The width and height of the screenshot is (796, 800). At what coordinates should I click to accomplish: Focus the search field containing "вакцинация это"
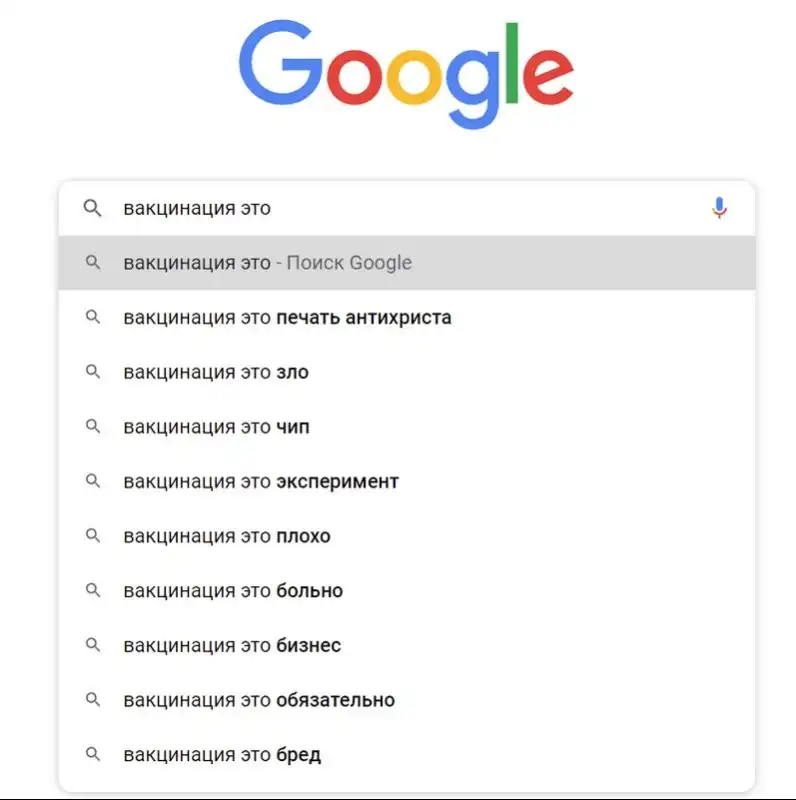400,208
